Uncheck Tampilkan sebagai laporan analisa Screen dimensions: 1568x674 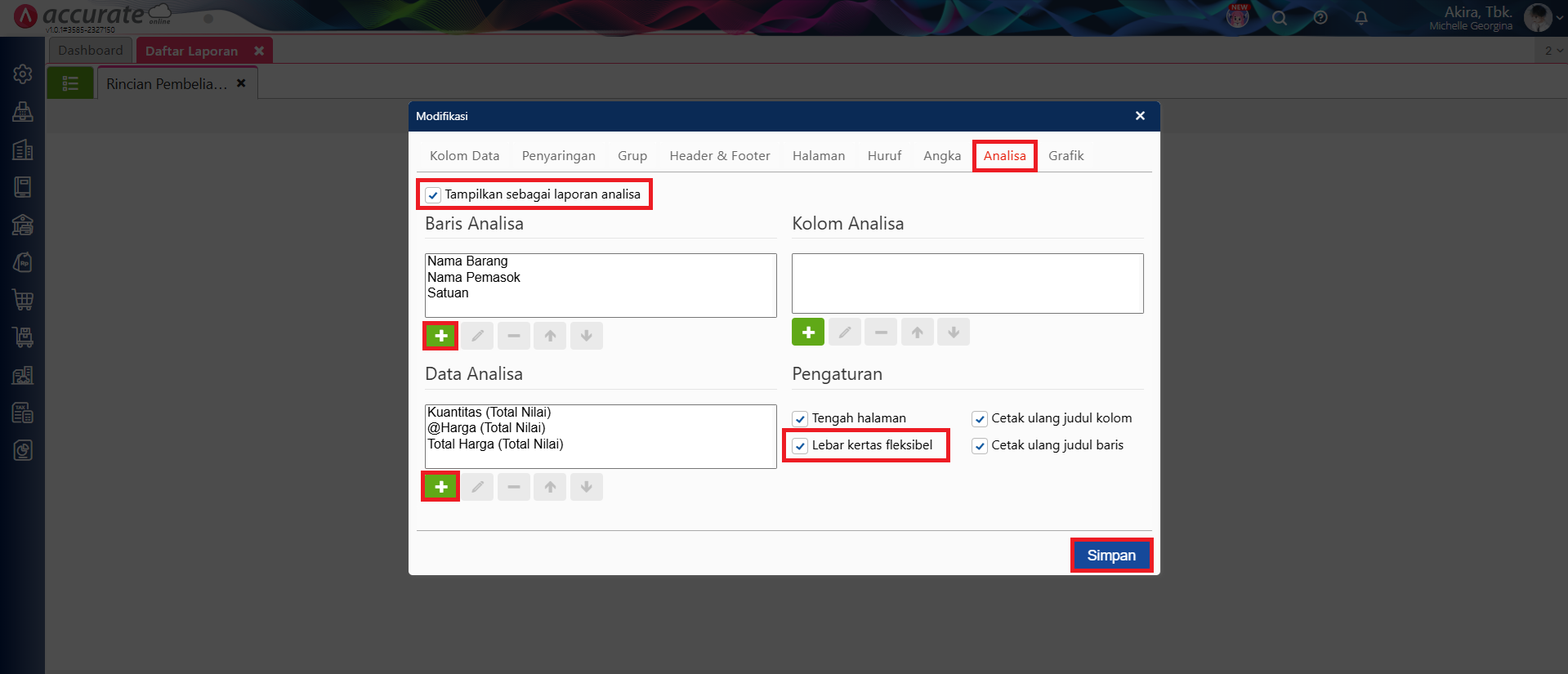point(433,195)
